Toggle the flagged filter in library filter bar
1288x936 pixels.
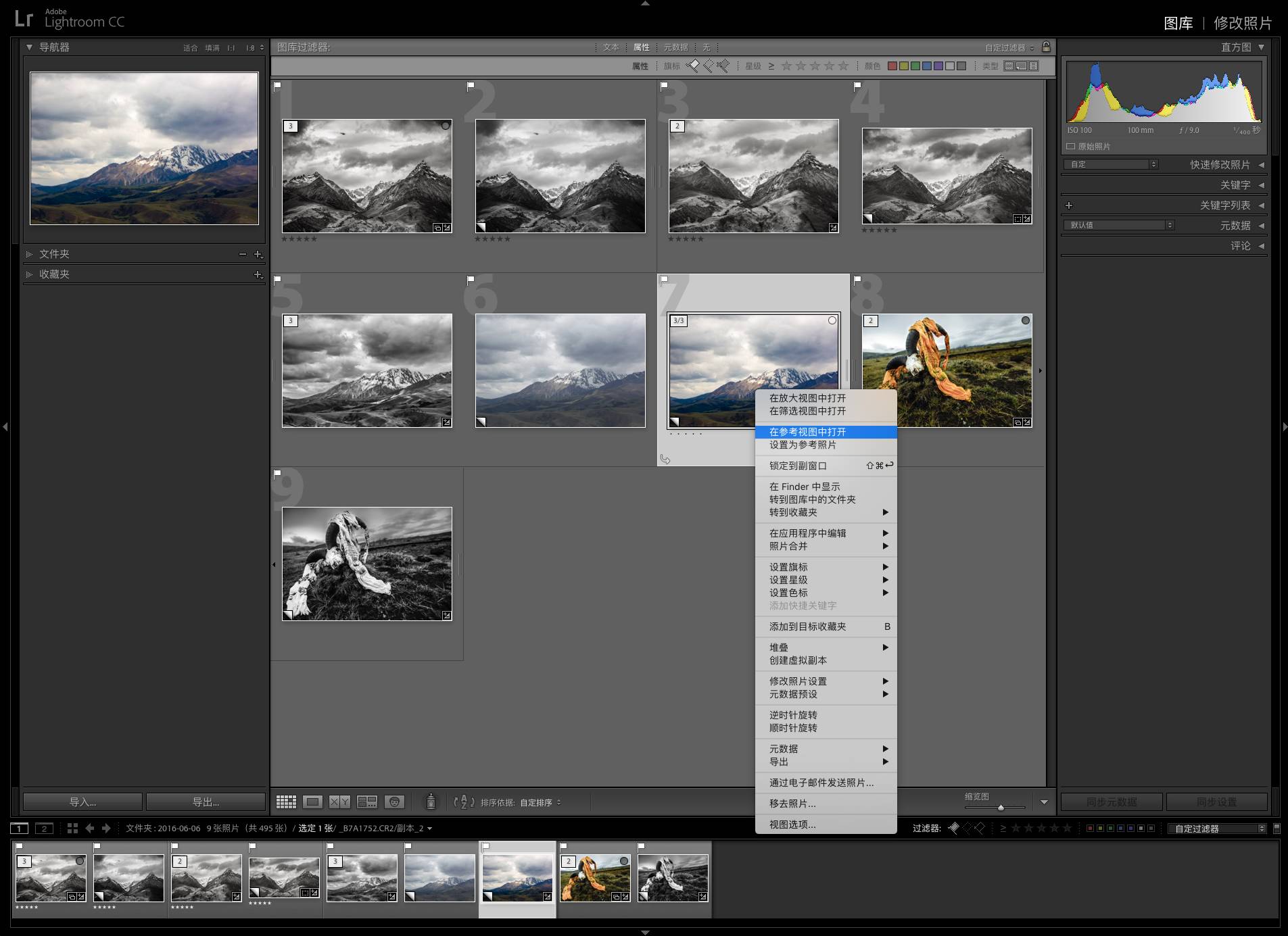[x=693, y=66]
